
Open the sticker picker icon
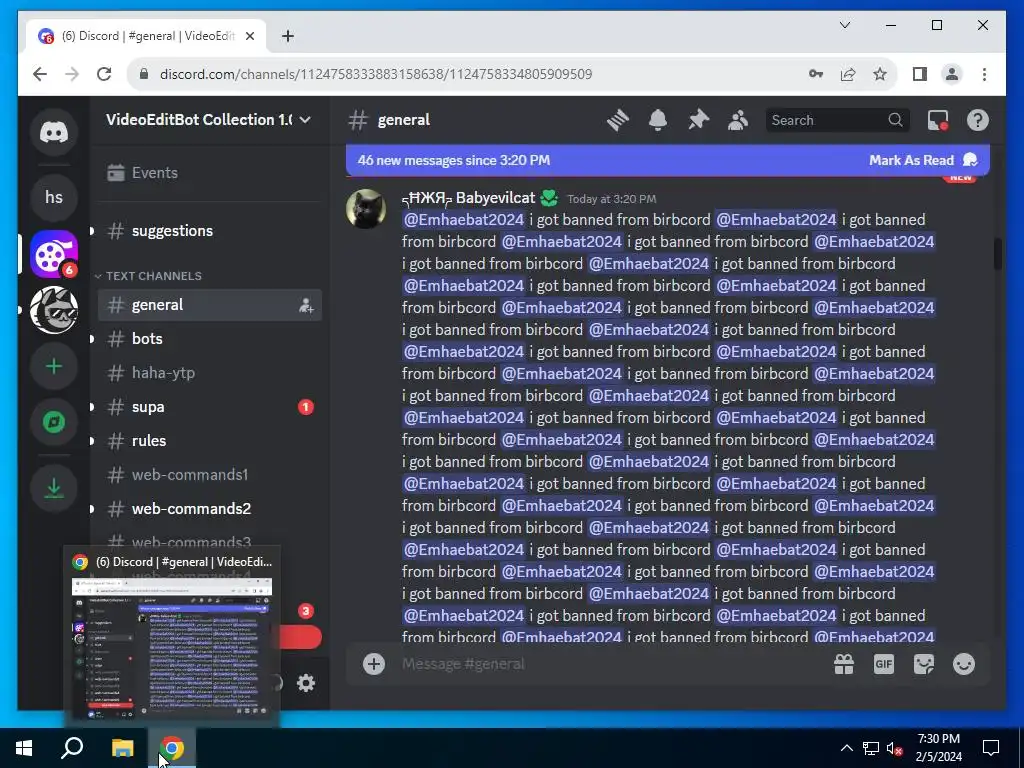coord(923,664)
